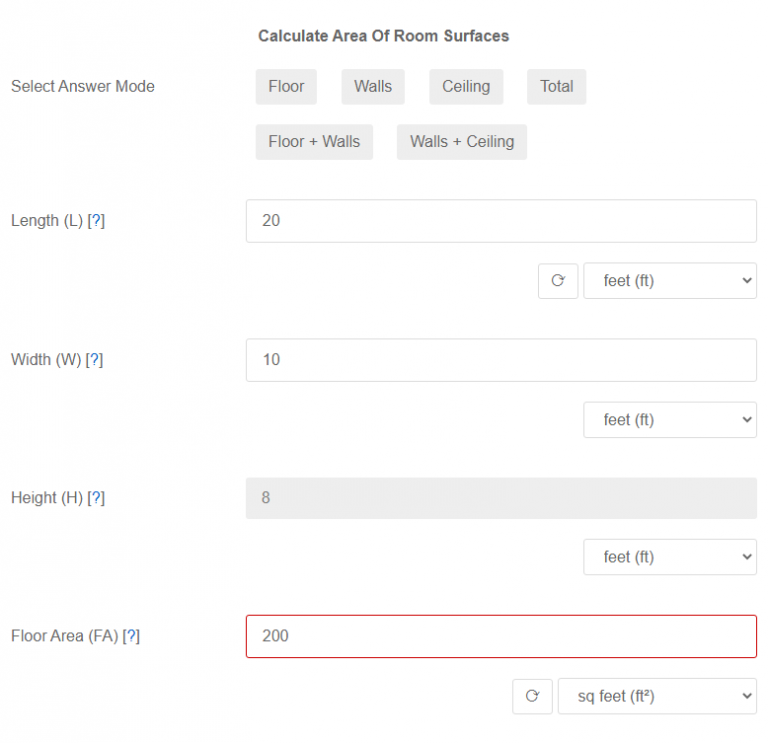Open the Floor Area sq feet dropdown

click(x=656, y=696)
